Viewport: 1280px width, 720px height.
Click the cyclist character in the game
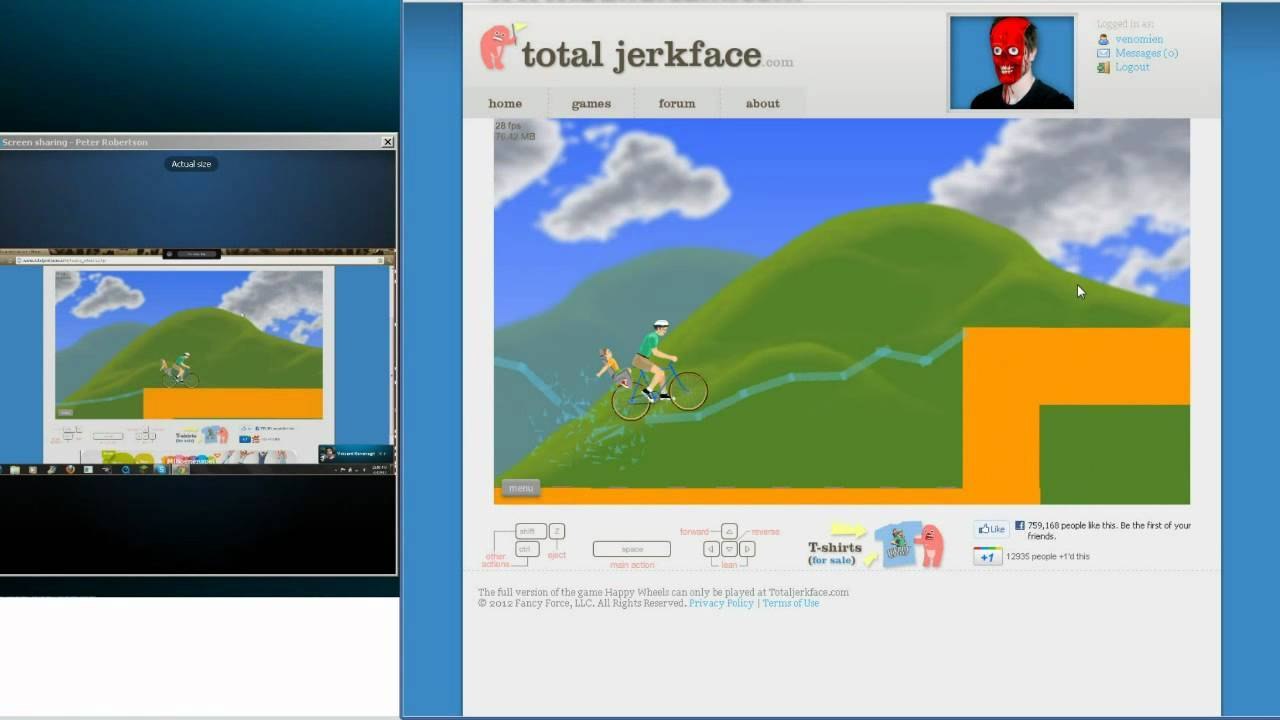[651, 370]
